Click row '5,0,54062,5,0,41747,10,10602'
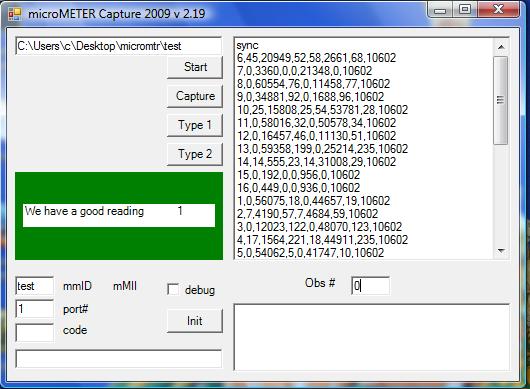The width and height of the screenshot is (530, 389). point(310,253)
